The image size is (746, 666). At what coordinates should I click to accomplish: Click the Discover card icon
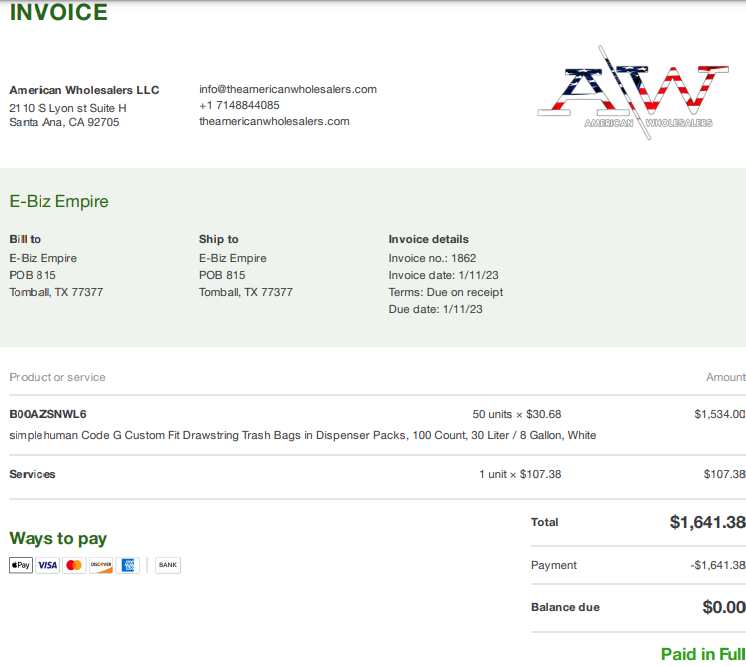[101, 565]
